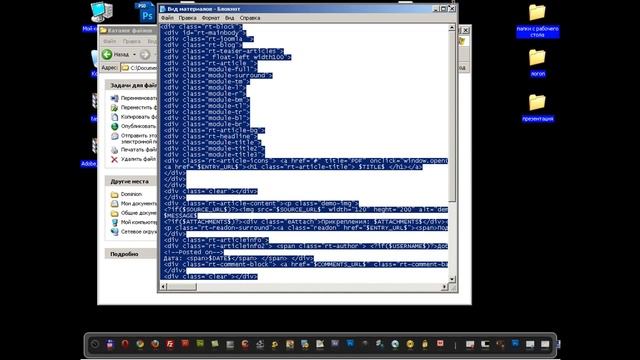Click the red X Удалить файл icon
Screen dimensions: 640x360
114,159
